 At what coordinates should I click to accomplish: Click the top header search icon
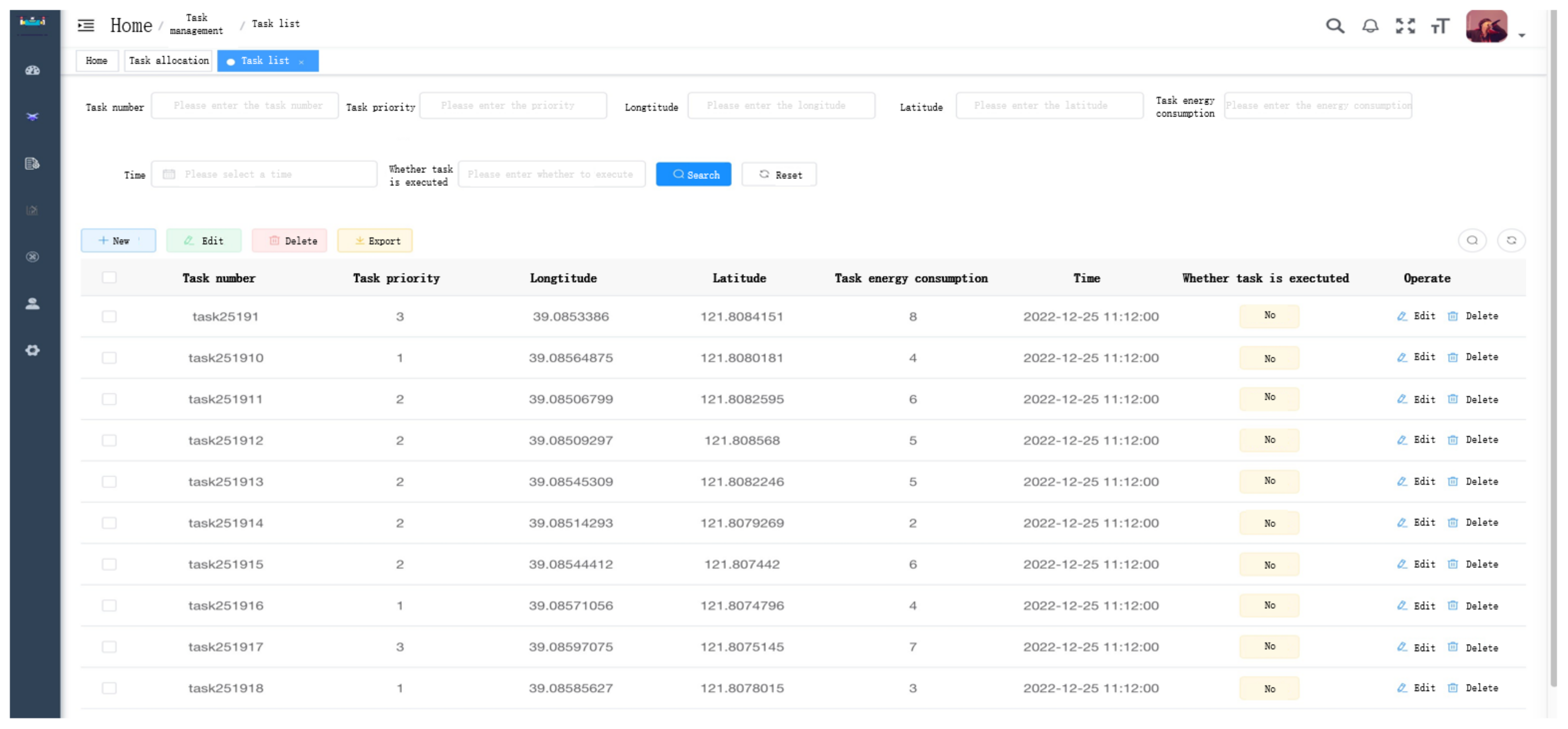(x=1334, y=26)
